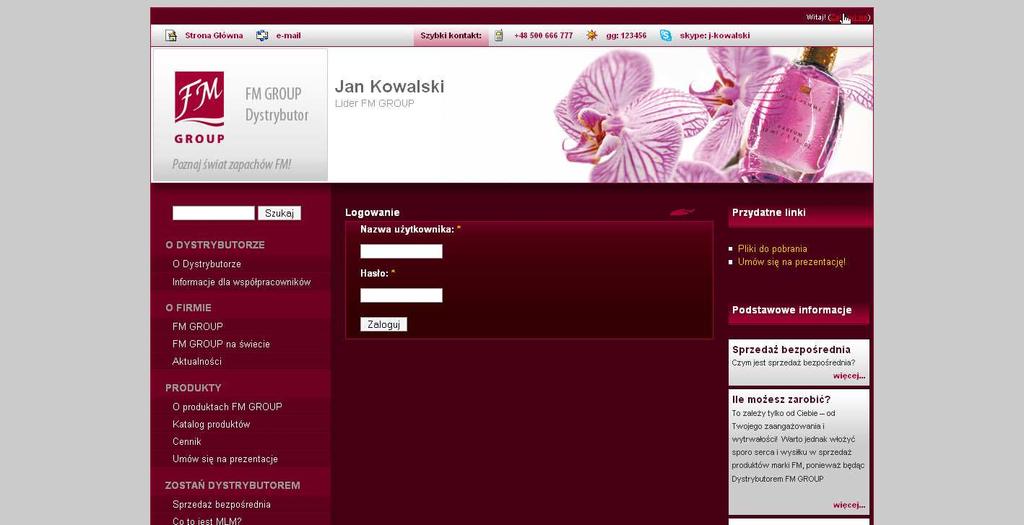The image size is (1024, 525).
Task: Click the Szukaj button
Action: [280, 213]
